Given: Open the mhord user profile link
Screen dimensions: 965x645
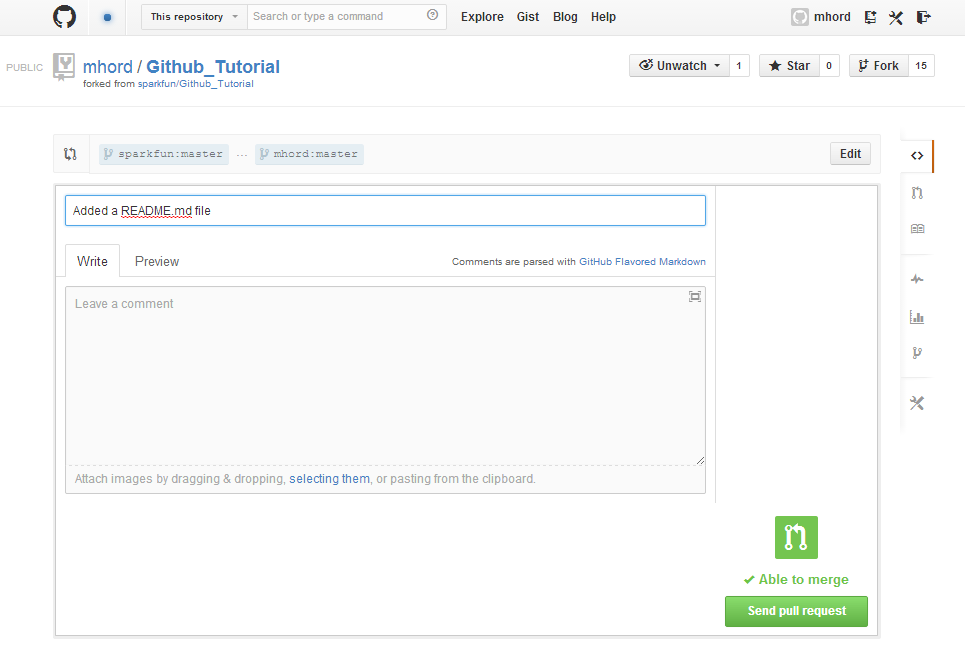Looking at the screenshot, I should (832, 17).
